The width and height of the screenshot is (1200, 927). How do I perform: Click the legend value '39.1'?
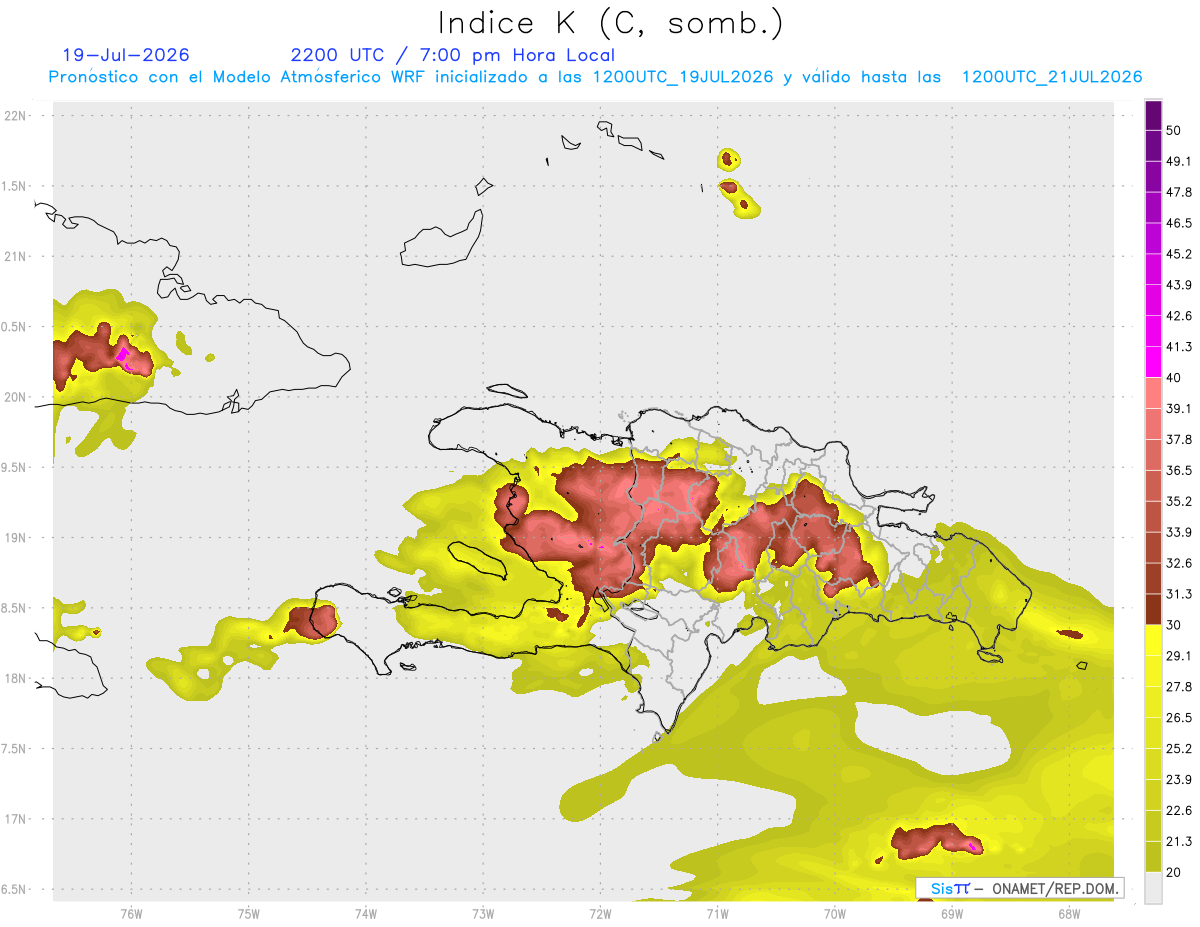(1179, 408)
